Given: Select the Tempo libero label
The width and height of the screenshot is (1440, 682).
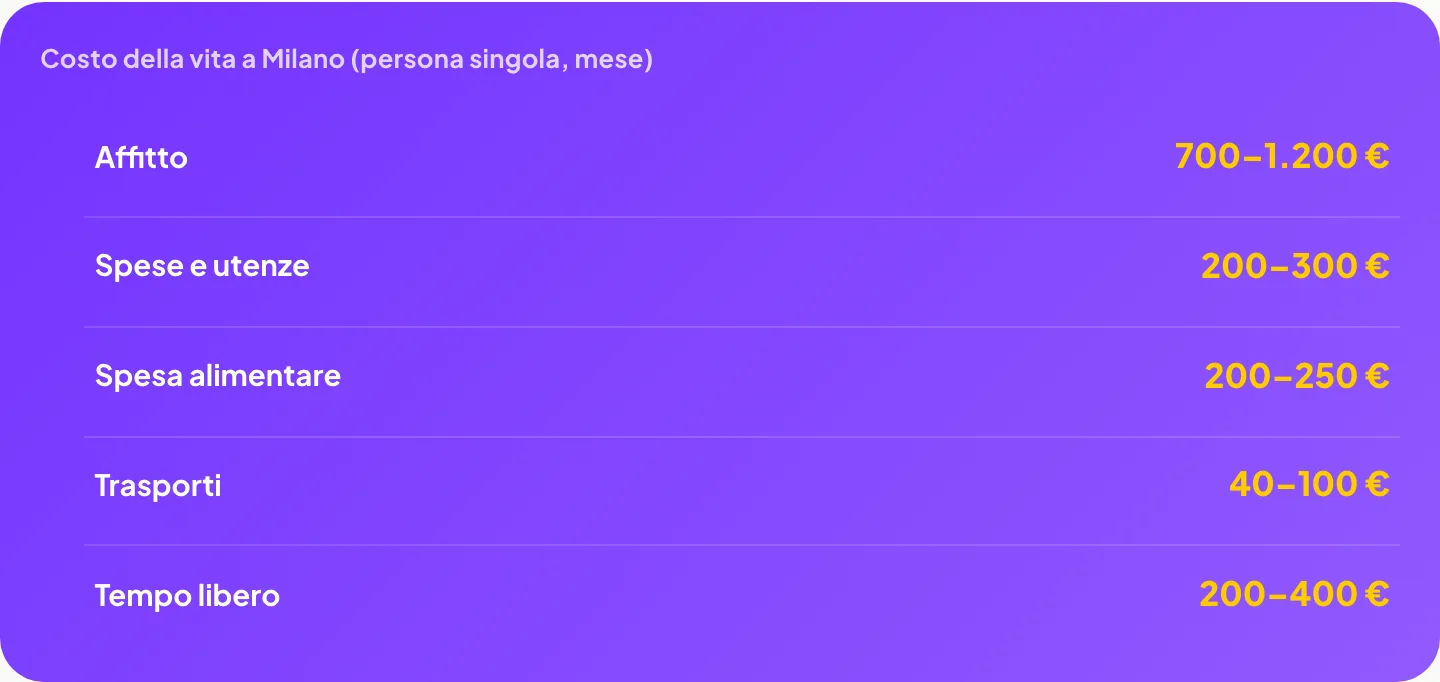Looking at the screenshot, I should [x=187, y=596].
